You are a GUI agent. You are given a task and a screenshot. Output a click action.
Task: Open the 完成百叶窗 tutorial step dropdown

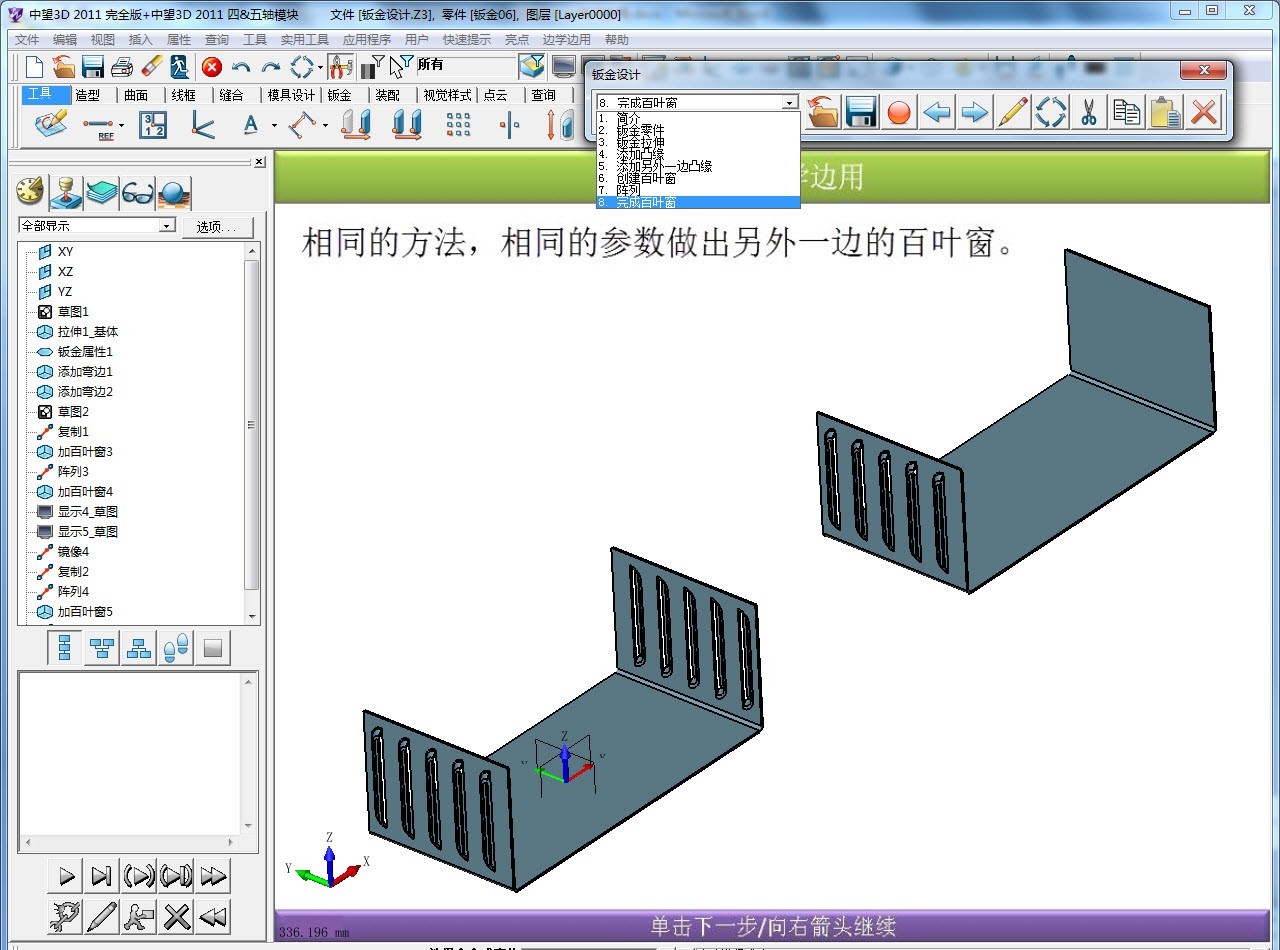coord(789,102)
